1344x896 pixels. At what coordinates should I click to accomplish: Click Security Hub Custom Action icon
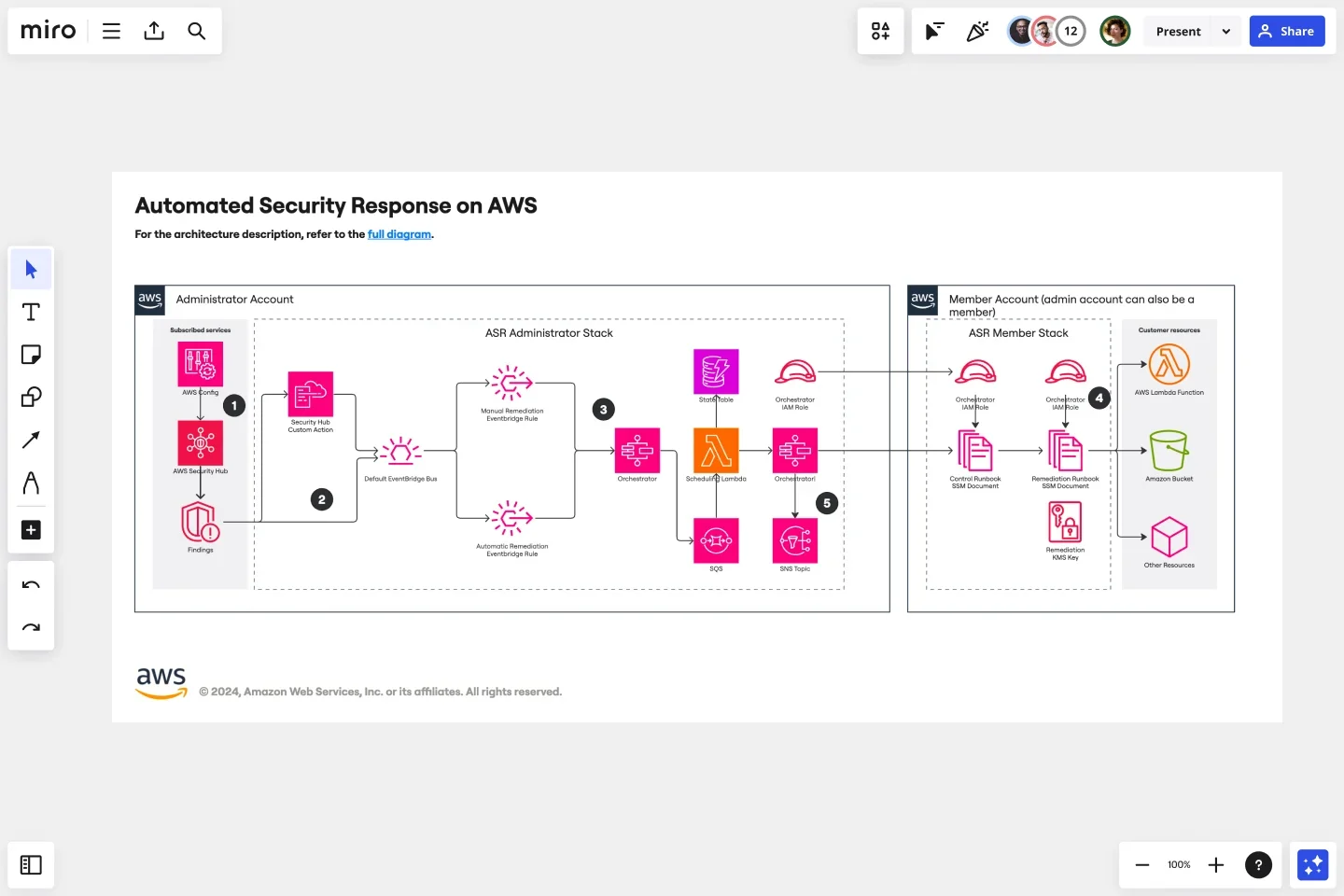(311, 394)
